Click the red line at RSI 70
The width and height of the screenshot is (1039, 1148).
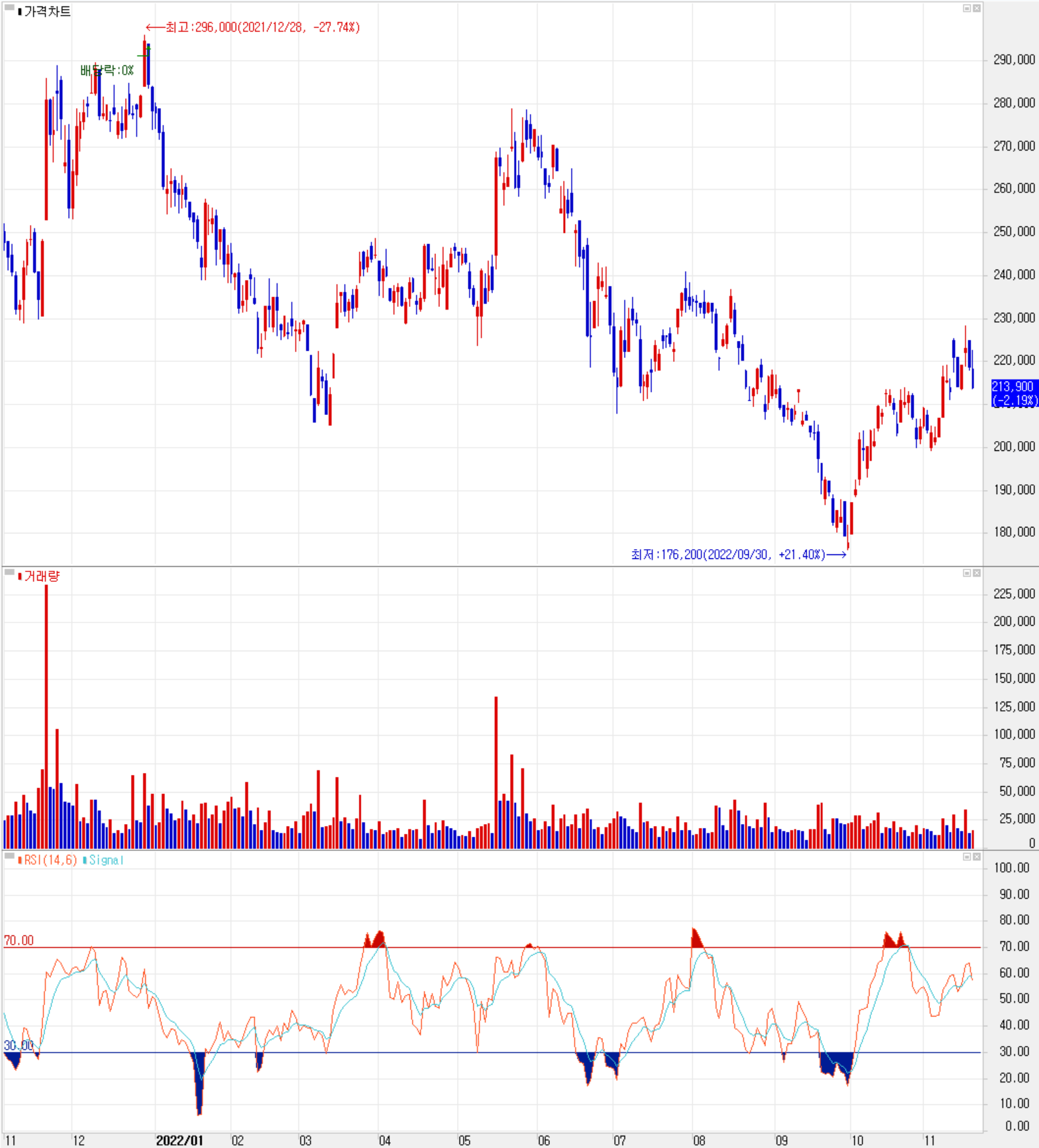pyautogui.click(x=491, y=947)
